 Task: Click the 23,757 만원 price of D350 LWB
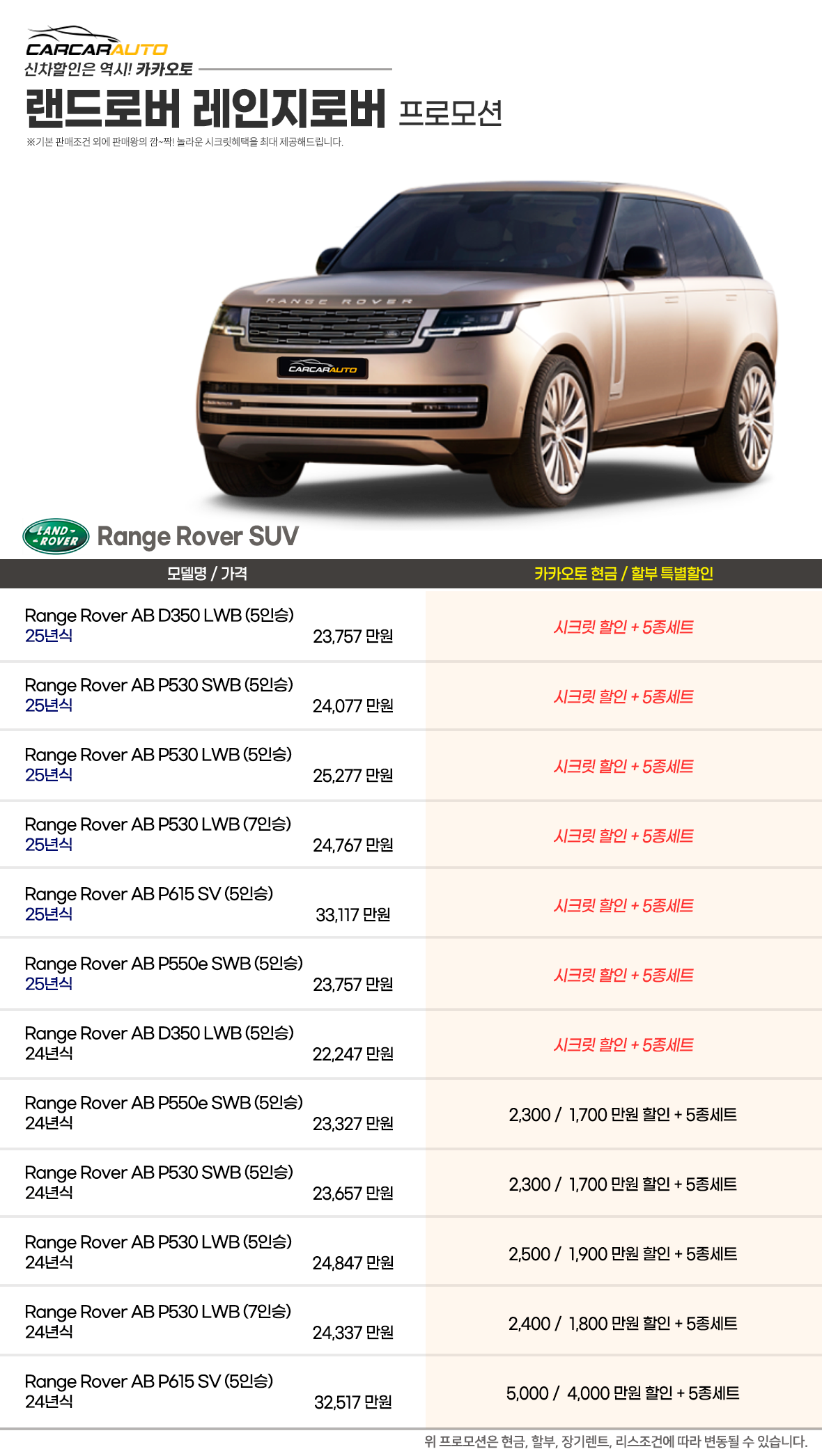pyautogui.click(x=353, y=636)
